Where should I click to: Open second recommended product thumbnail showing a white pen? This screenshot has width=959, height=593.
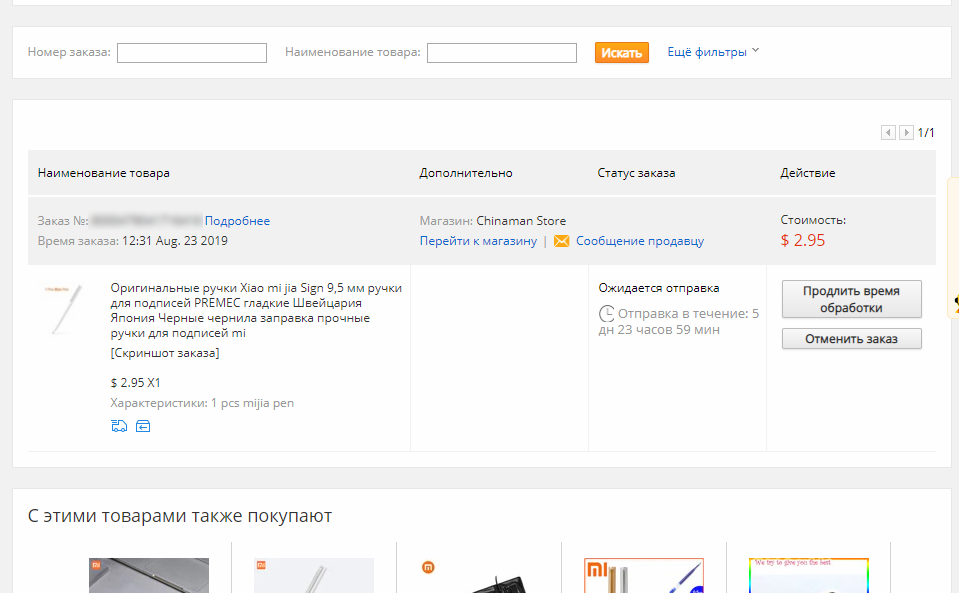(x=314, y=575)
